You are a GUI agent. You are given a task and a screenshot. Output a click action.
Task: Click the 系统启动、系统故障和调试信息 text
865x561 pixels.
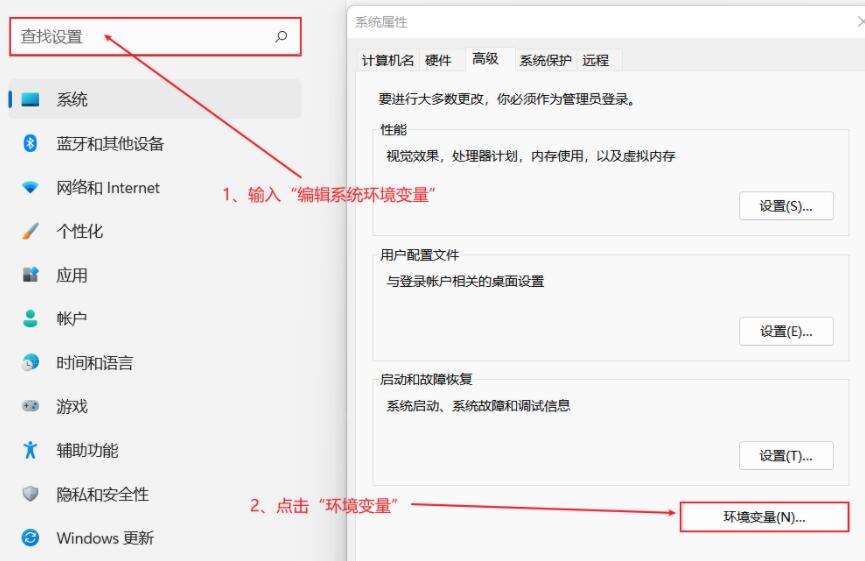(478, 406)
